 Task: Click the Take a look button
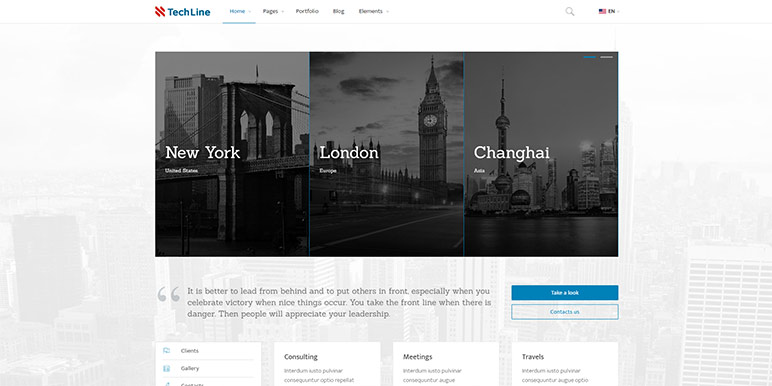(x=565, y=292)
